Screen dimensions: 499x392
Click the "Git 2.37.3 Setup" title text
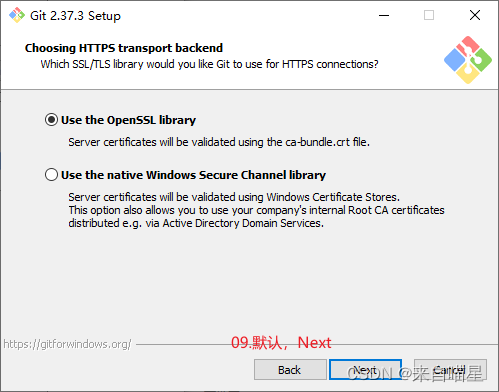[75, 16]
